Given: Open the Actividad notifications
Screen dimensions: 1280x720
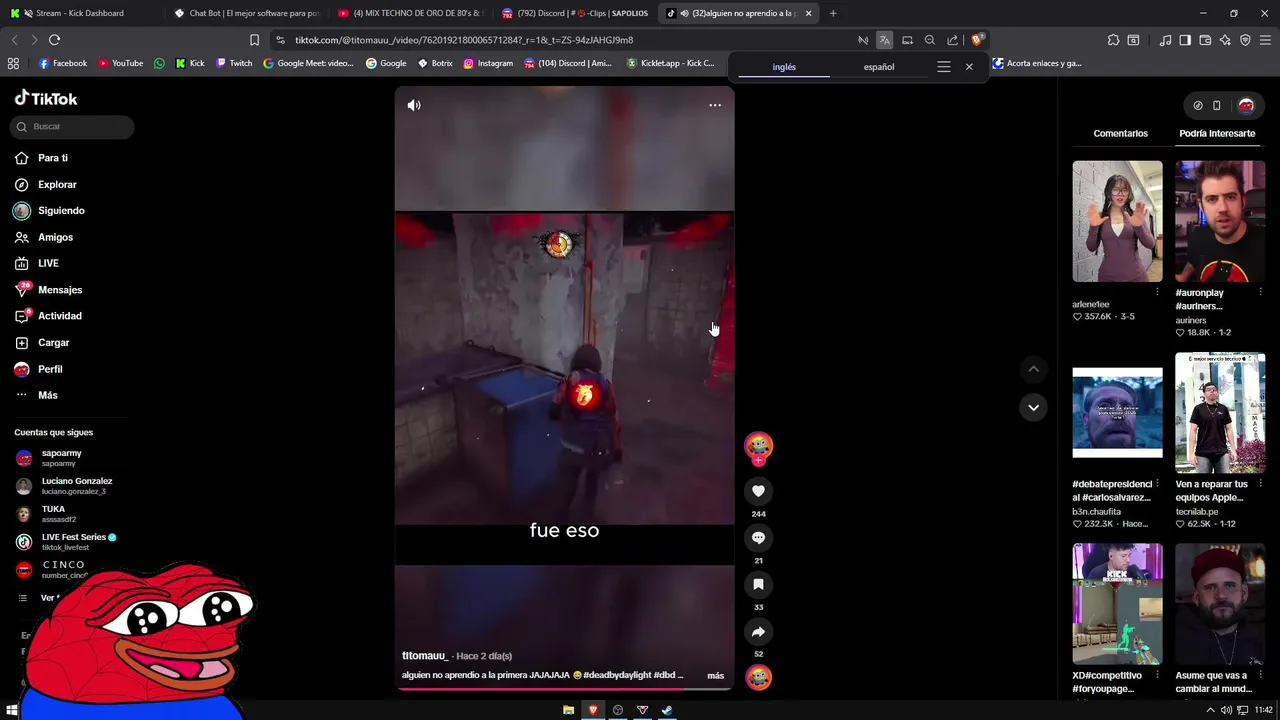Looking at the screenshot, I should (60, 316).
